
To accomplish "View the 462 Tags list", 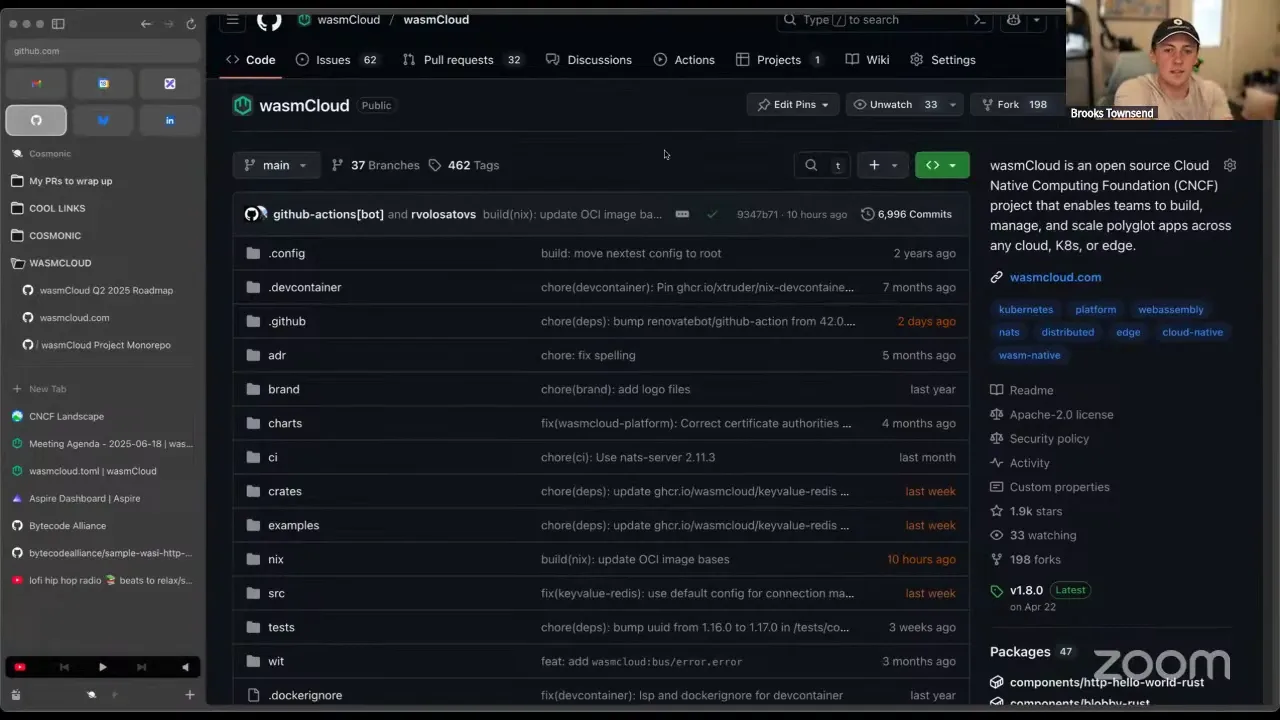I will click(x=464, y=165).
